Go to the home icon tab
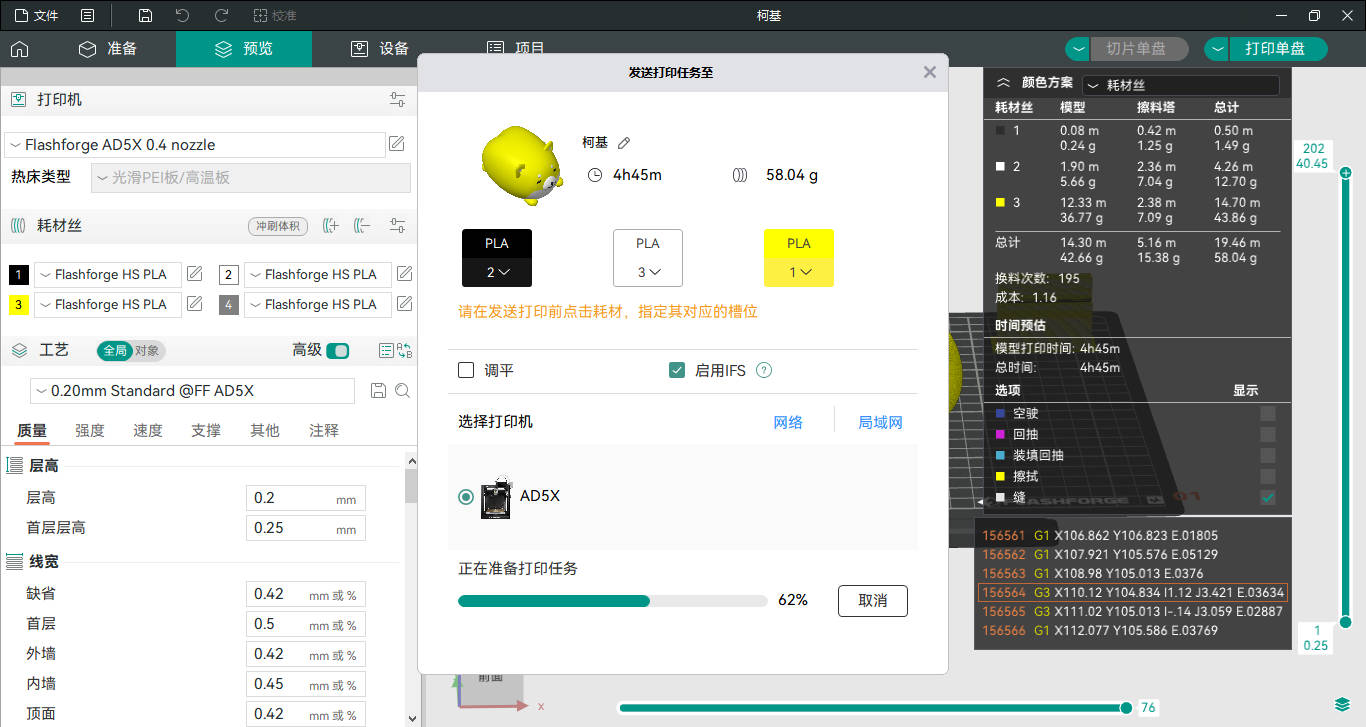Image resolution: width=1366 pixels, height=727 pixels. 19,49
